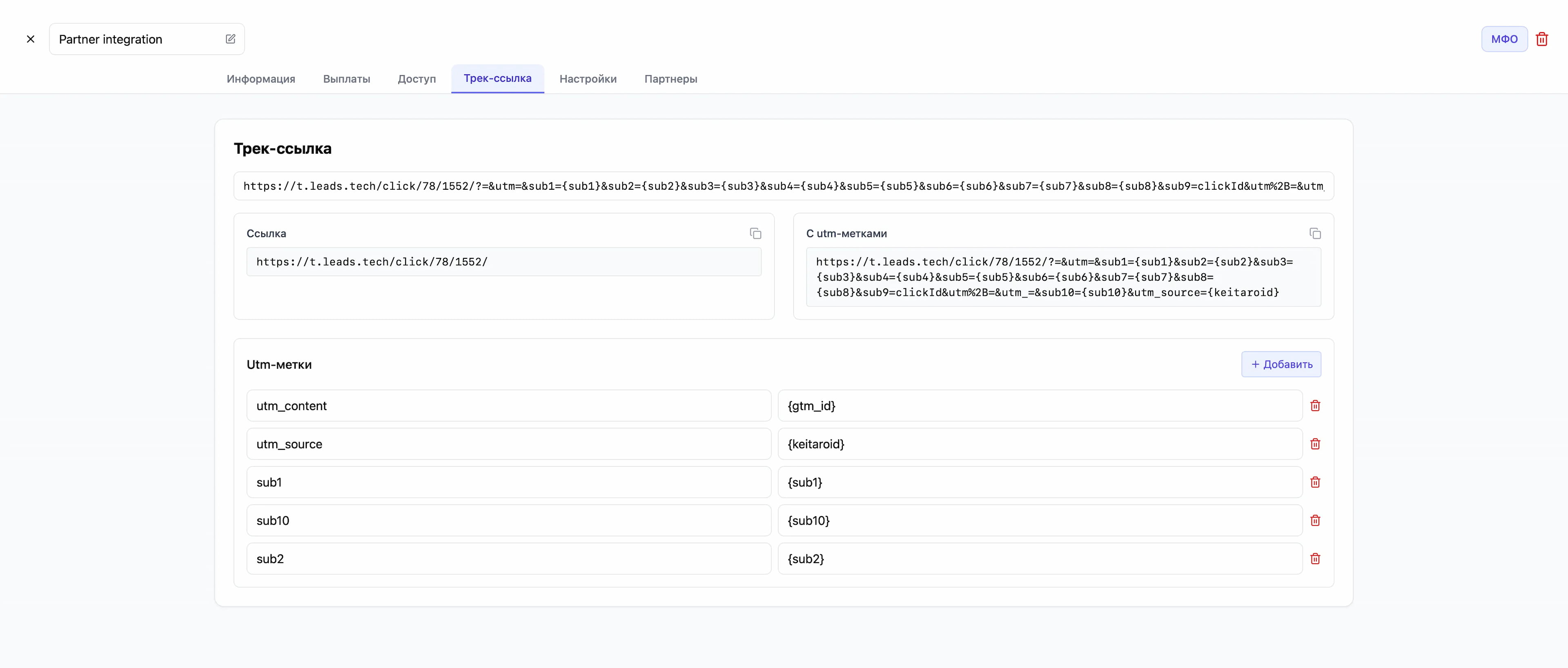This screenshot has height=668, width=1568.
Task: Go to the Доступ tab
Action: coord(416,79)
